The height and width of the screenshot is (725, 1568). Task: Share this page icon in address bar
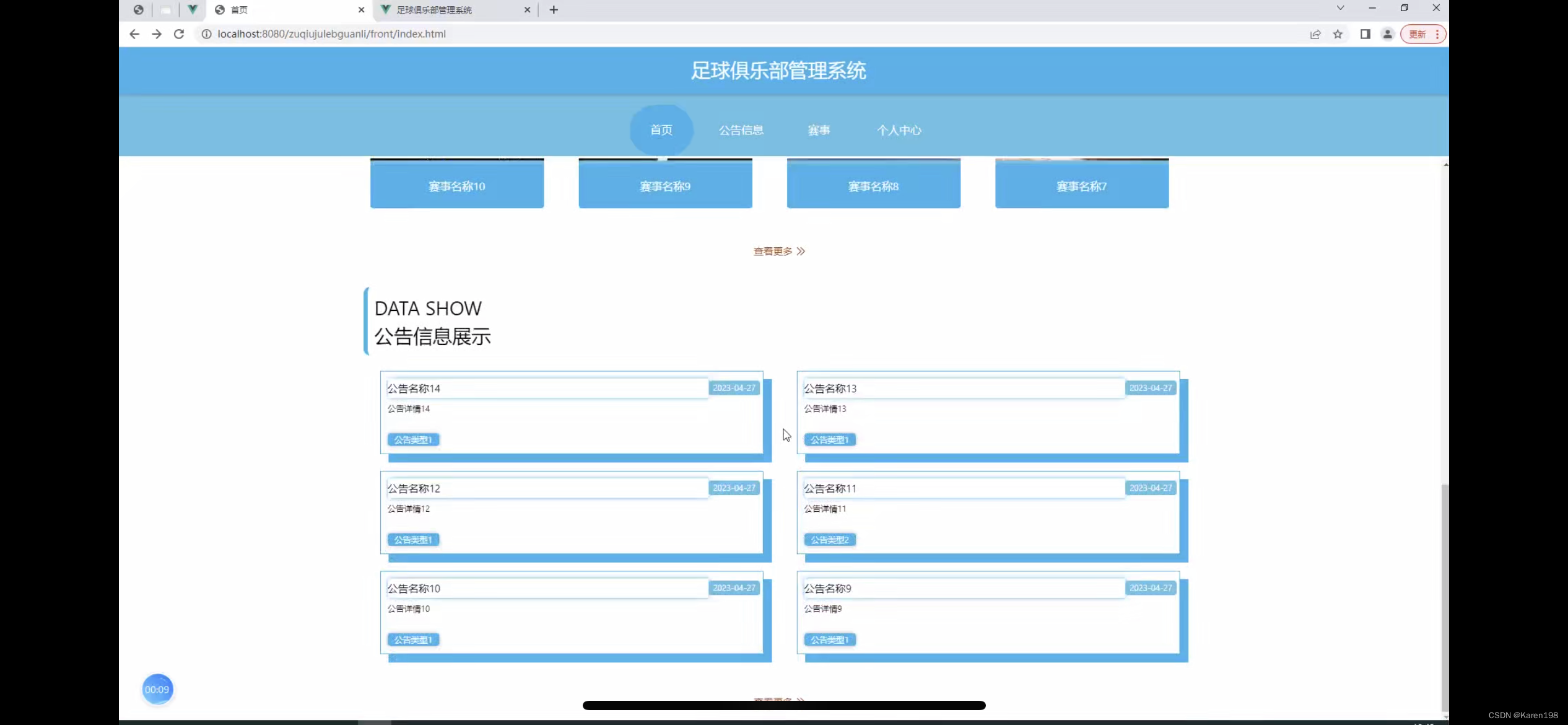tap(1315, 34)
